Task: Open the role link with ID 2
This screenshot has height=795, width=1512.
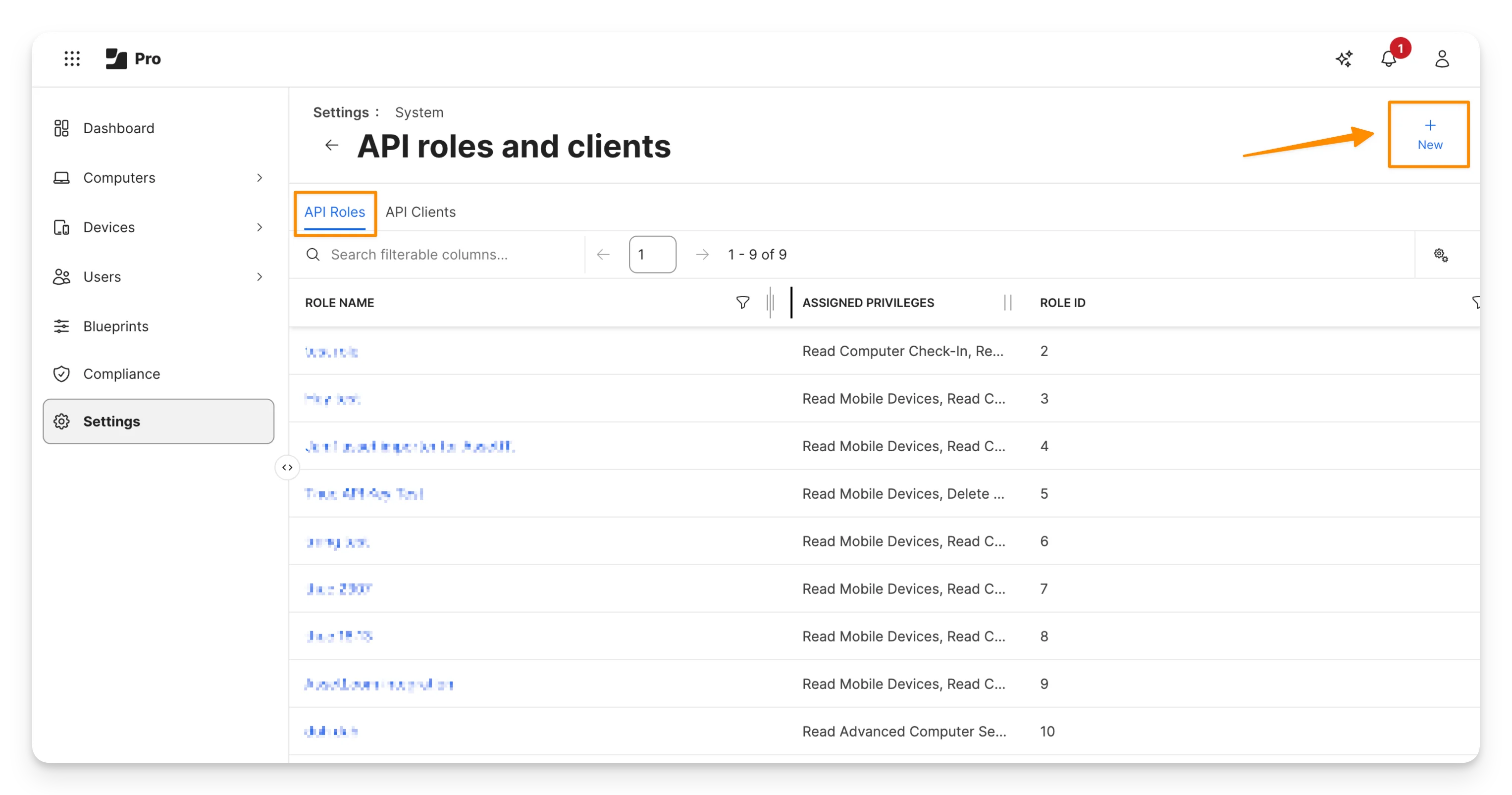Action: click(332, 351)
